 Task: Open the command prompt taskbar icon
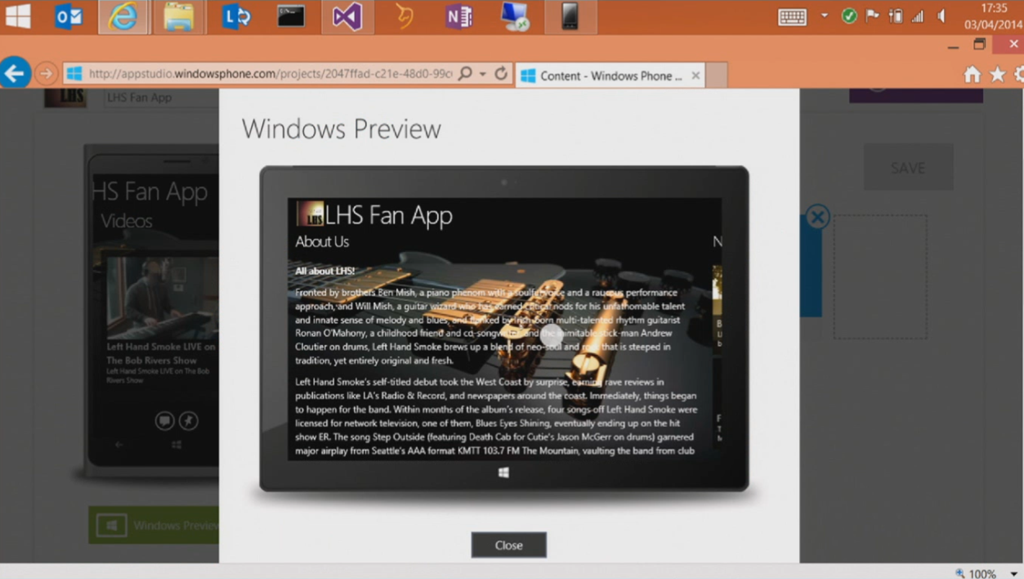coord(291,16)
